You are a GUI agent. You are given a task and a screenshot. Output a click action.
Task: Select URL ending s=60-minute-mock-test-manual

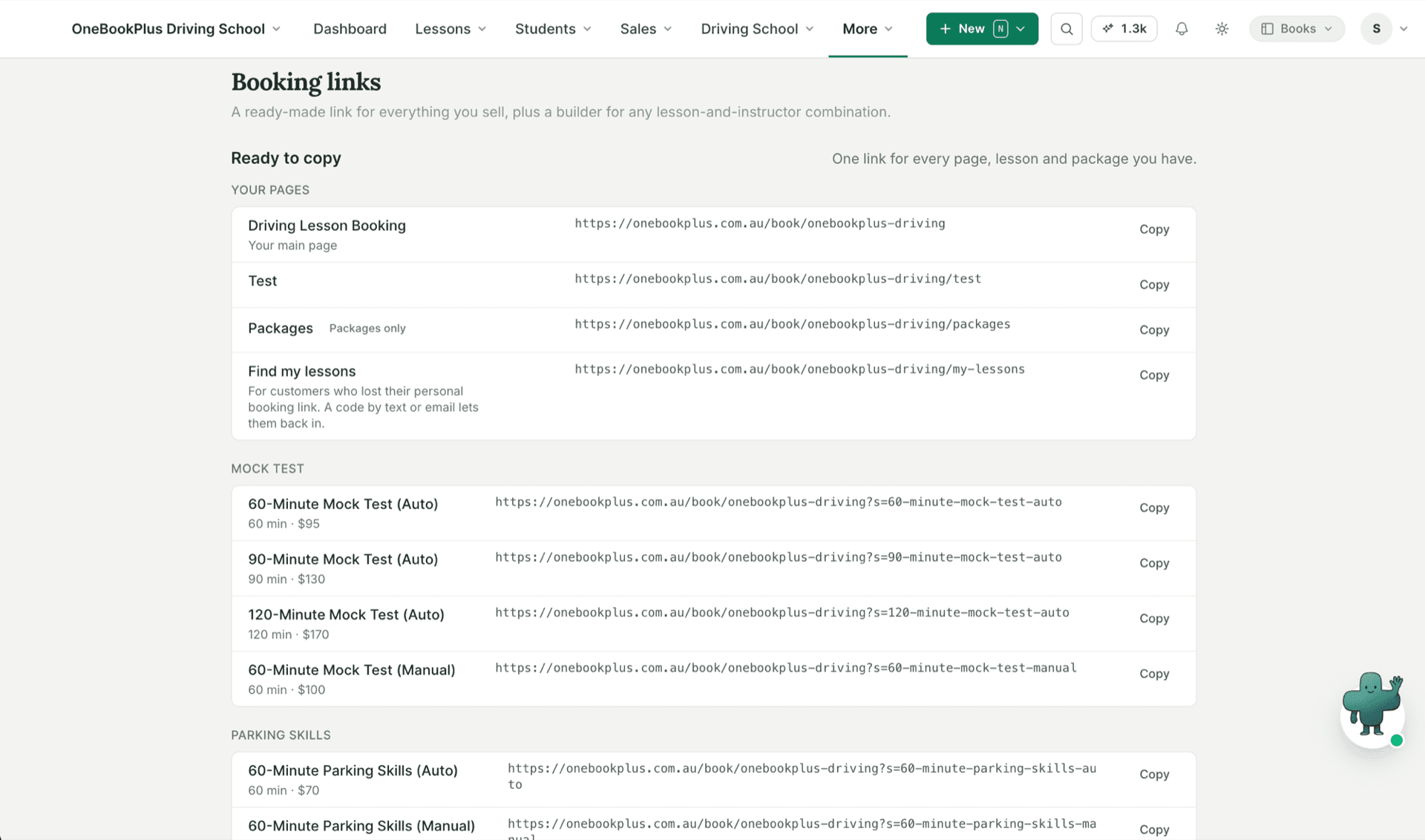(786, 668)
